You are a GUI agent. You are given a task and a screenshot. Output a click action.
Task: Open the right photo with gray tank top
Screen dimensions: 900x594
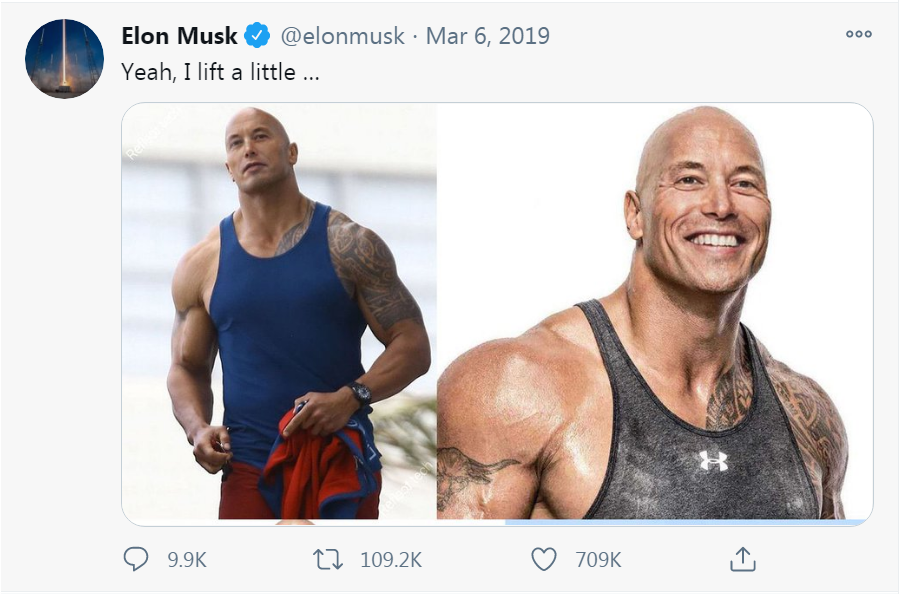(655, 311)
